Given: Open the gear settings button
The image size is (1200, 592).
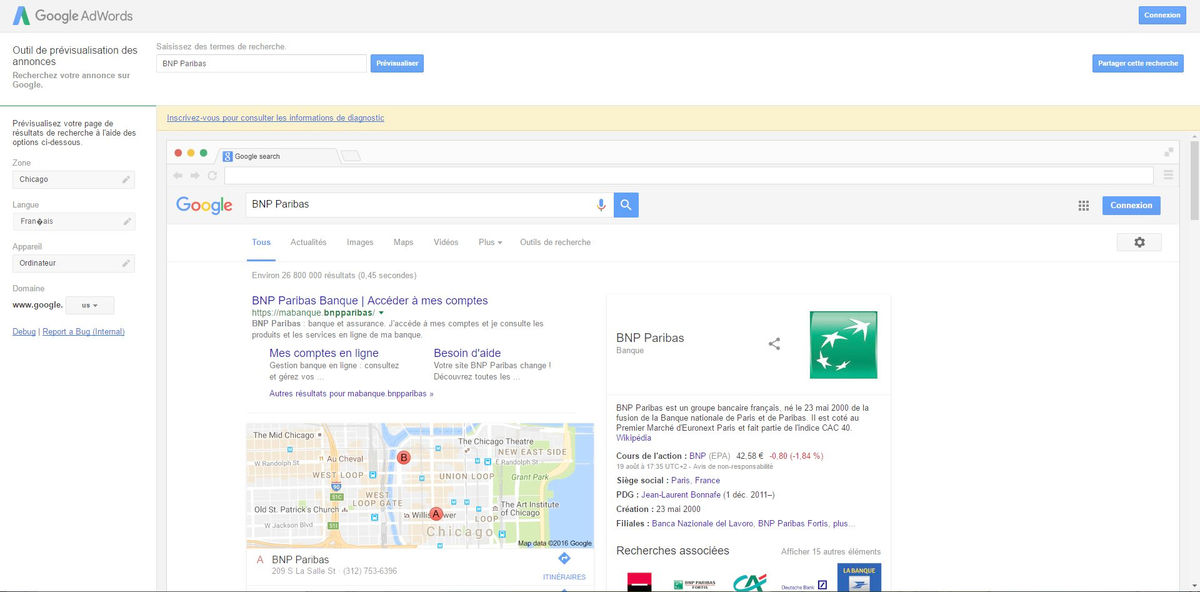Looking at the screenshot, I should [x=1139, y=242].
